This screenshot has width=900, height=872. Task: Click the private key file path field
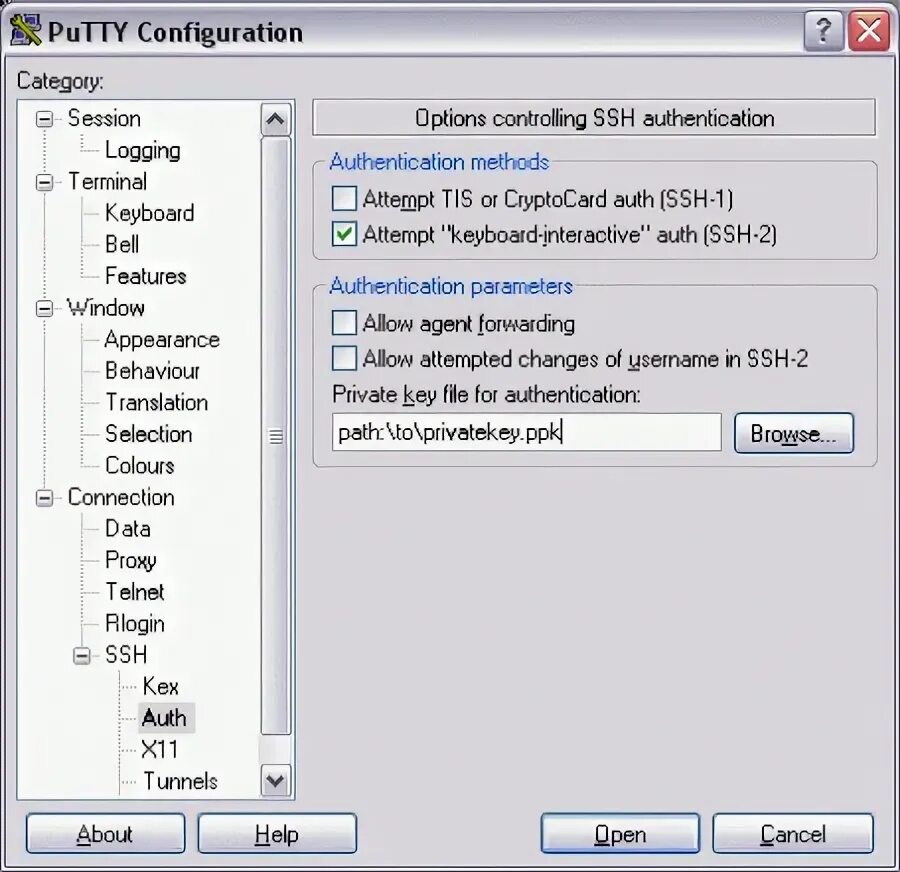tap(526, 432)
